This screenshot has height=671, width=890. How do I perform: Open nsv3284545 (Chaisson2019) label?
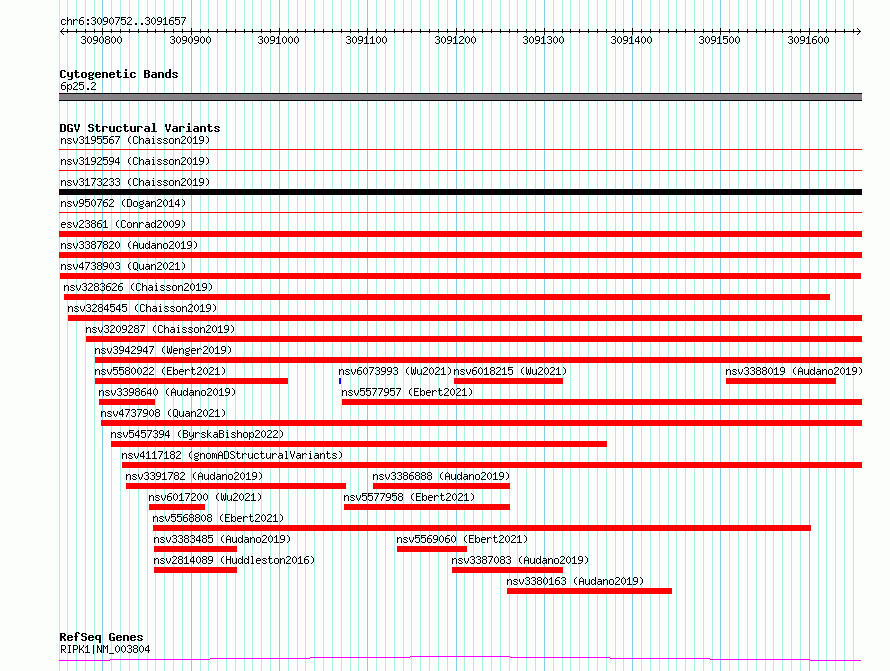click(x=142, y=308)
